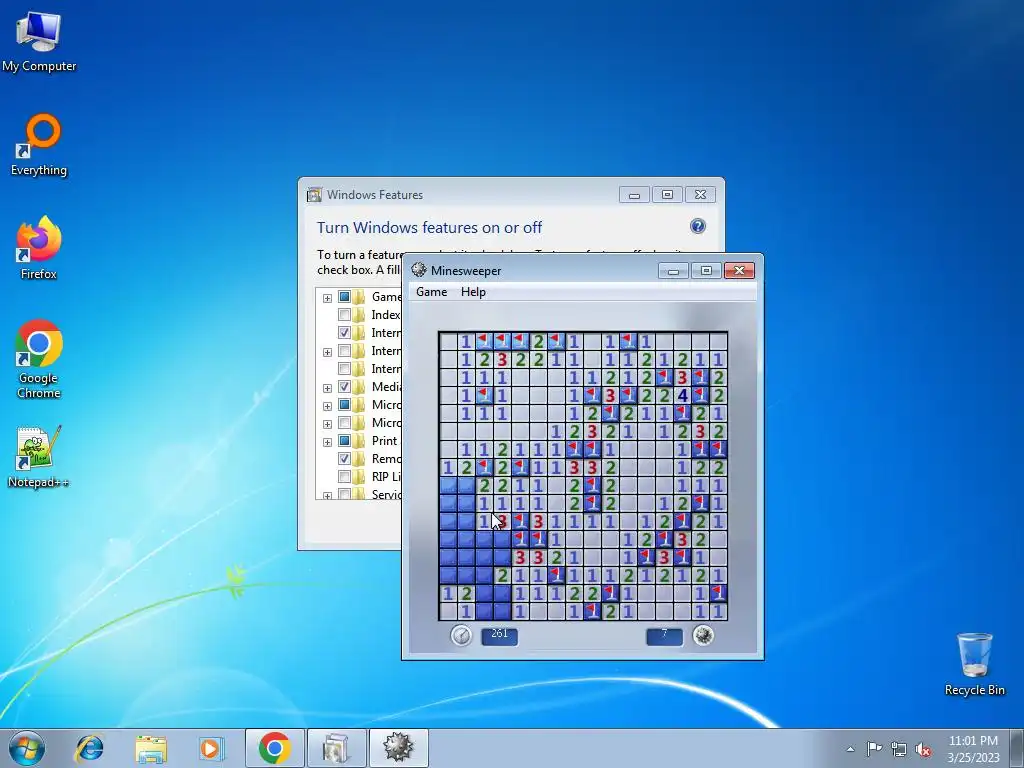1024x768 pixels.
Task: Toggle the blue-filled Micro row checkbox
Action: (x=344, y=405)
